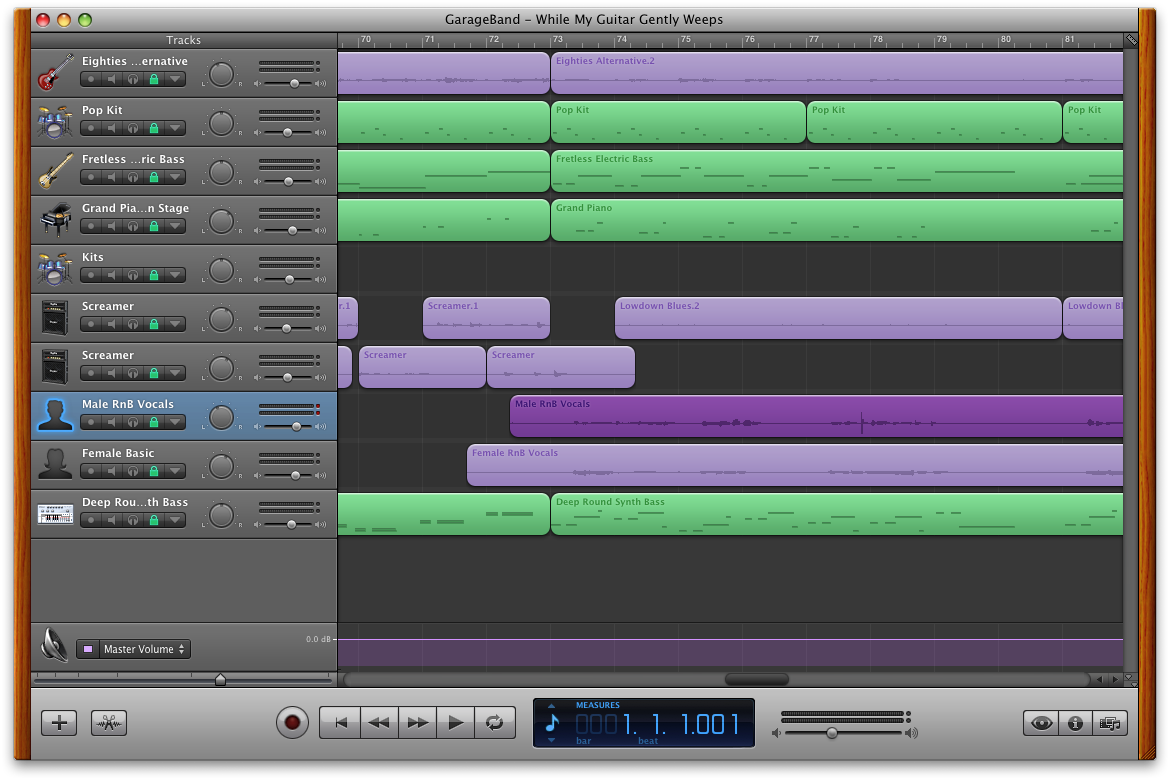Click the master output volume slider
The width and height of the screenshot is (1170, 780).
[x=831, y=733]
